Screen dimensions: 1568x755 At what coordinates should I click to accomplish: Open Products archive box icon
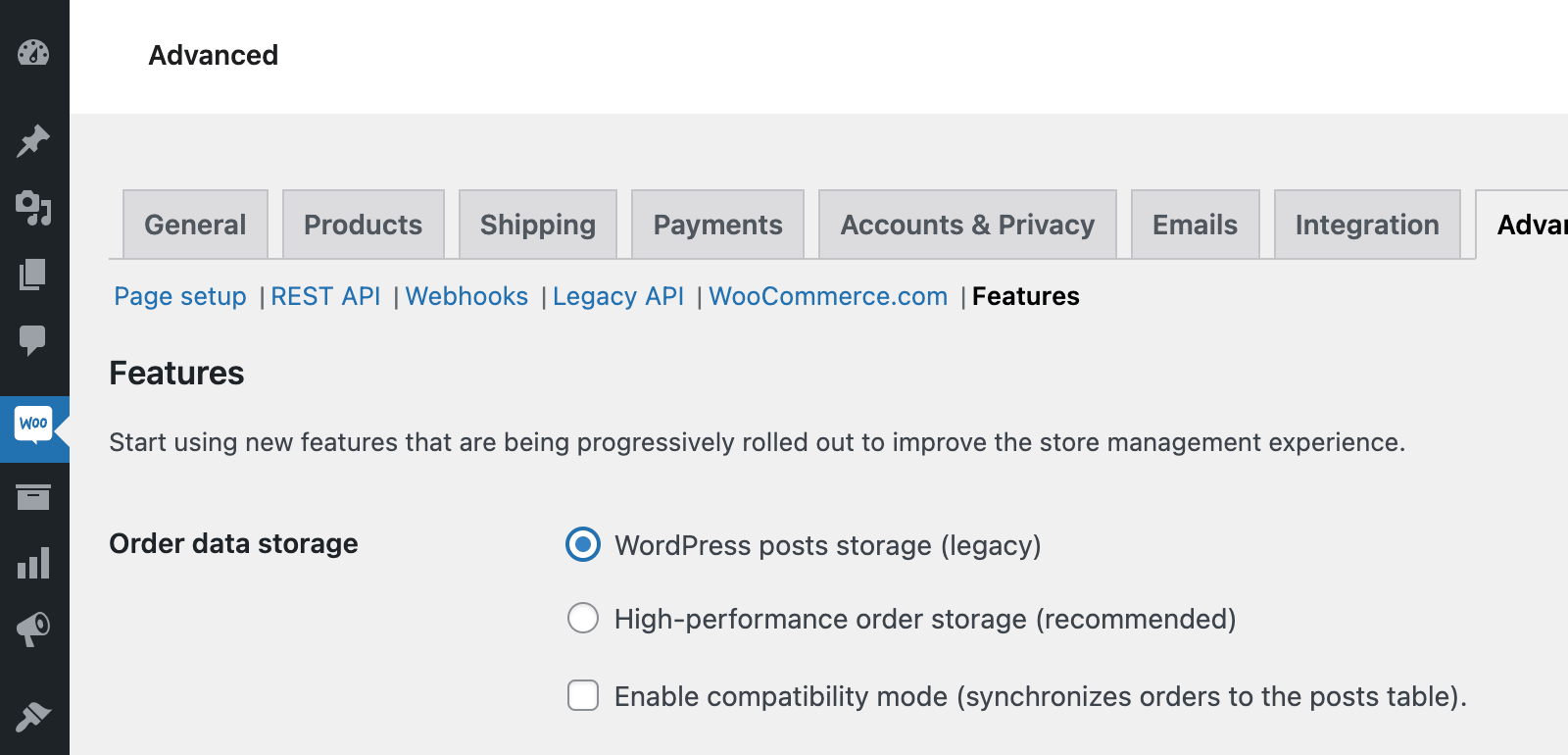[33, 497]
